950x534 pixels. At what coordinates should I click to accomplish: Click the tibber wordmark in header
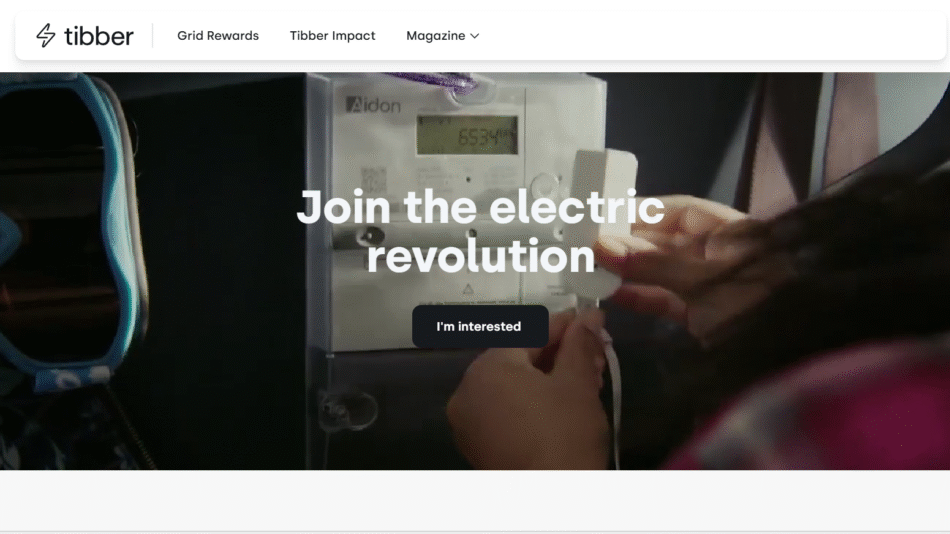click(x=99, y=36)
